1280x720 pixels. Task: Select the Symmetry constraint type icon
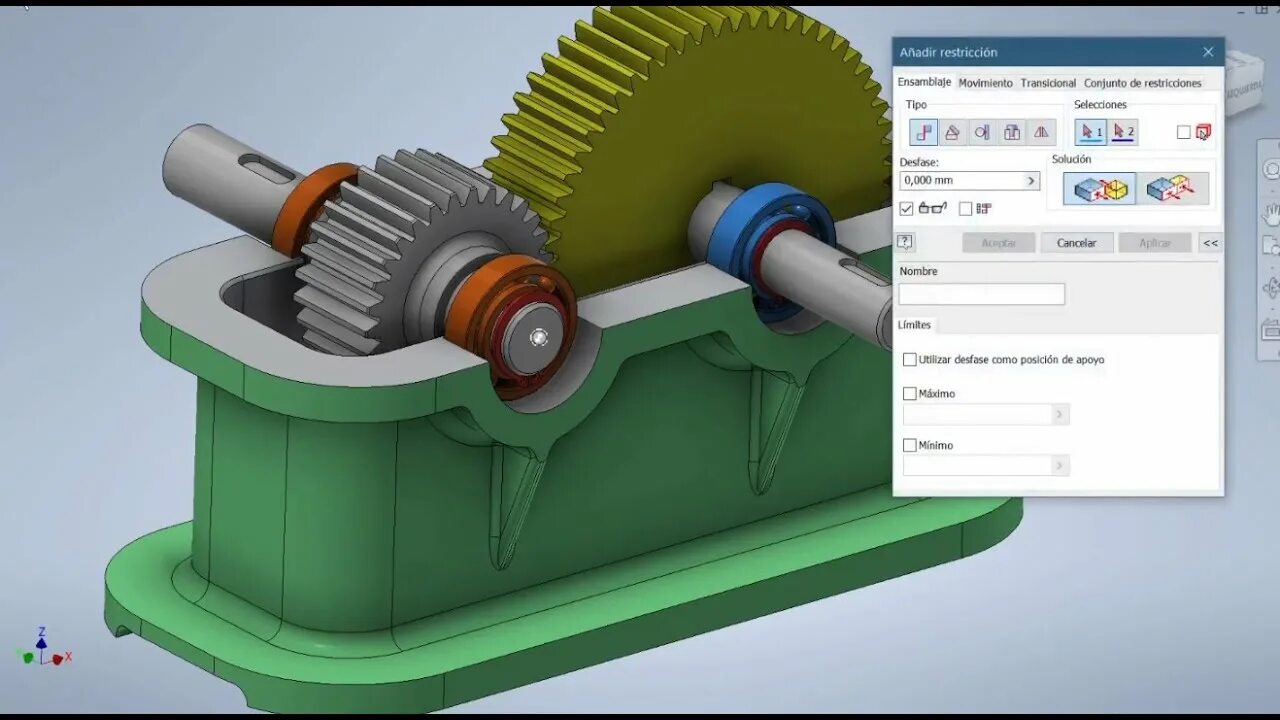1040,131
